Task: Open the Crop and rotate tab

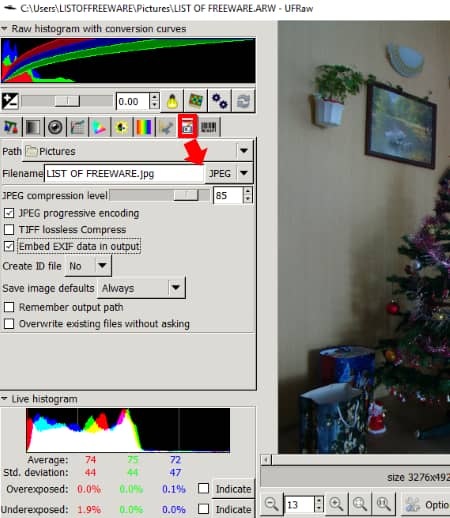Action: tap(166, 127)
